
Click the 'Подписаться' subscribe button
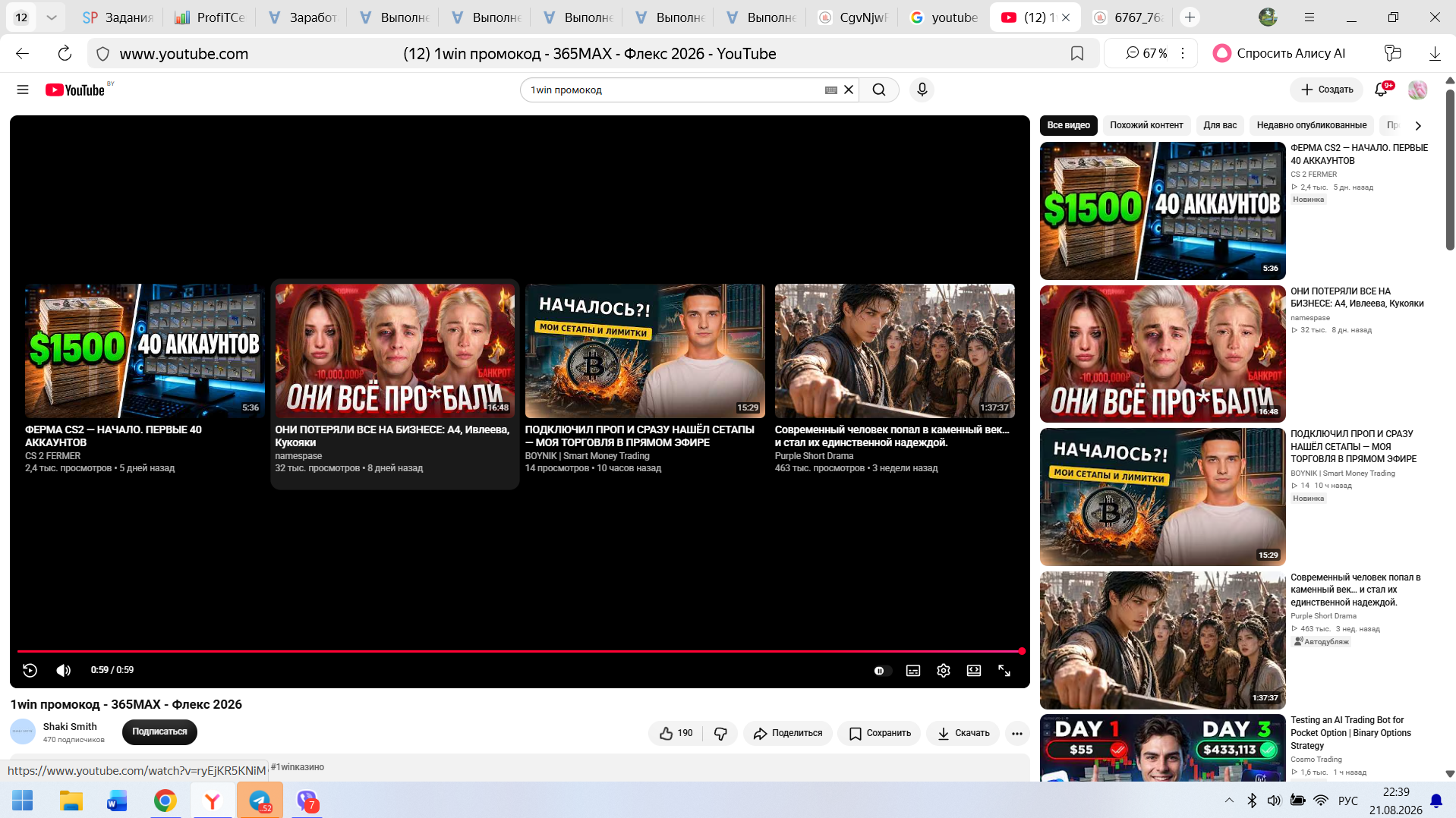[159, 731]
